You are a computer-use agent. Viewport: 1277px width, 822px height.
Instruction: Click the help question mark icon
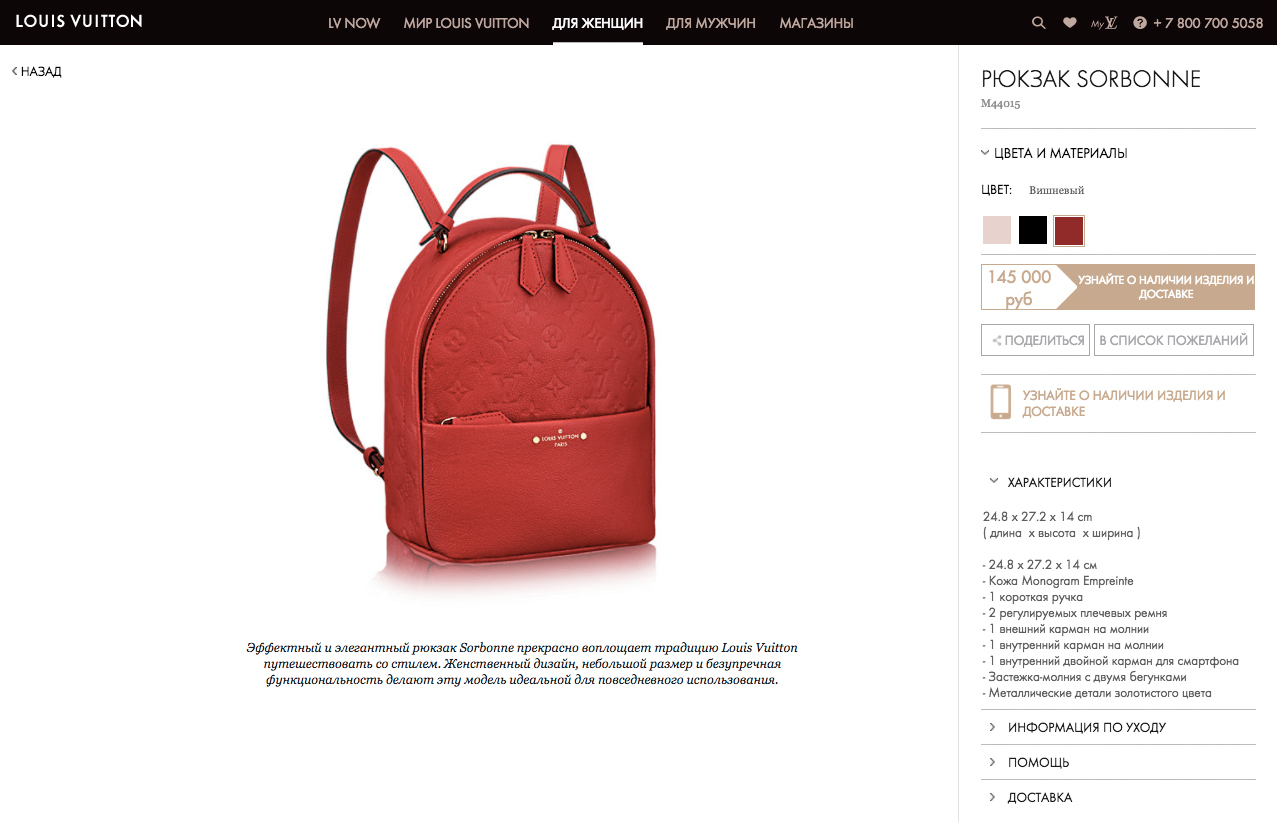(1140, 23)
